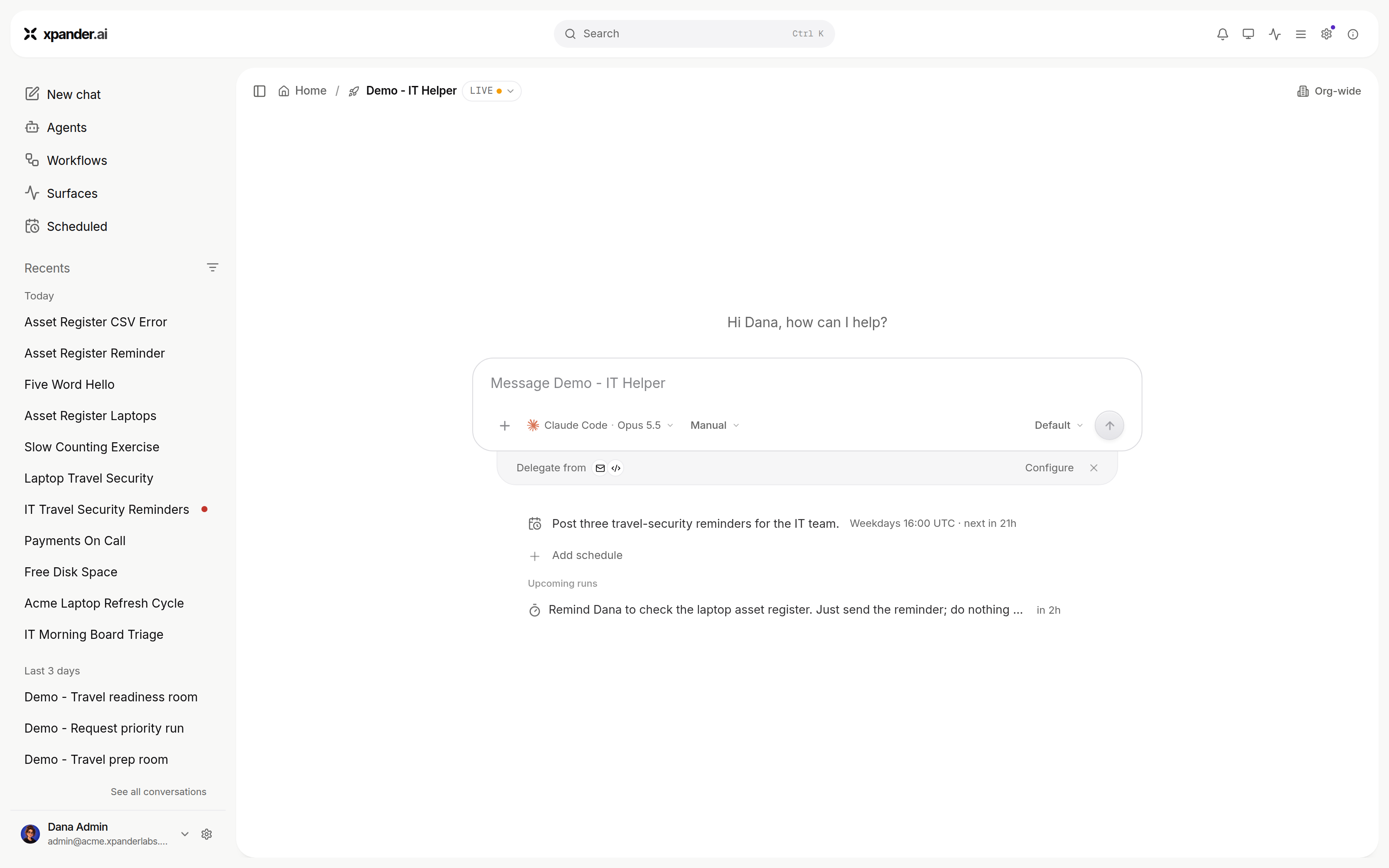Open Workflows in sidebar
This screenshot has height=868, width=1389.
click(x=66, y=160)
